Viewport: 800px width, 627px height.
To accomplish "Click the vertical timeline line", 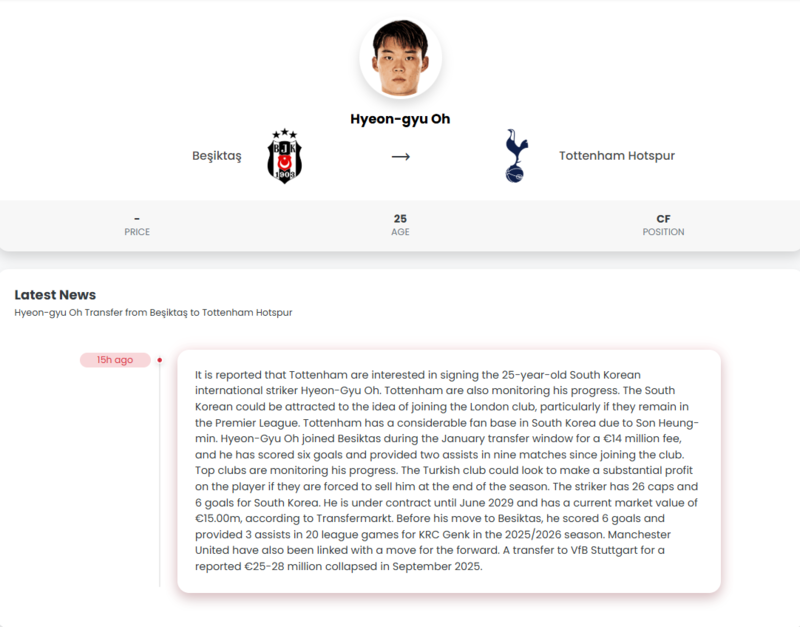I will coord(160,475).
